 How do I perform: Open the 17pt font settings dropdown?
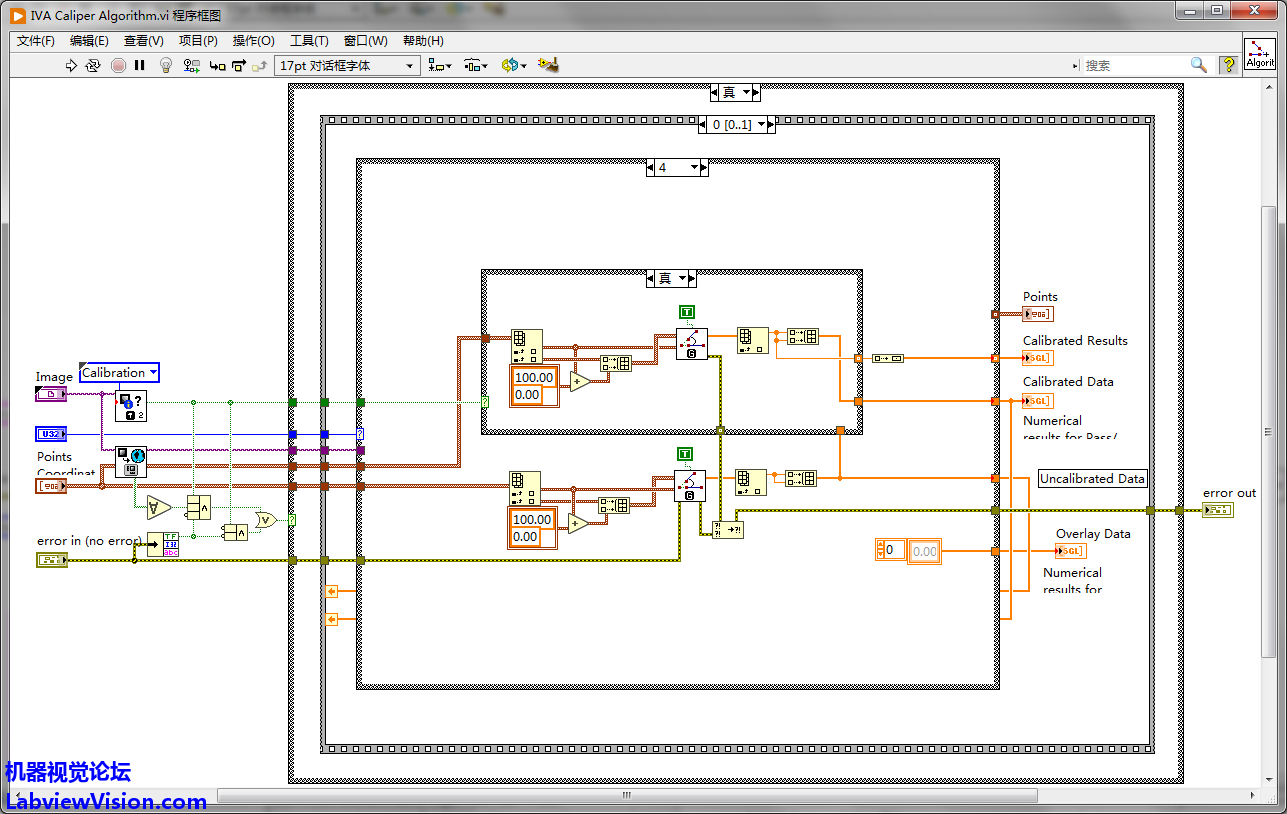pos(347,66)
